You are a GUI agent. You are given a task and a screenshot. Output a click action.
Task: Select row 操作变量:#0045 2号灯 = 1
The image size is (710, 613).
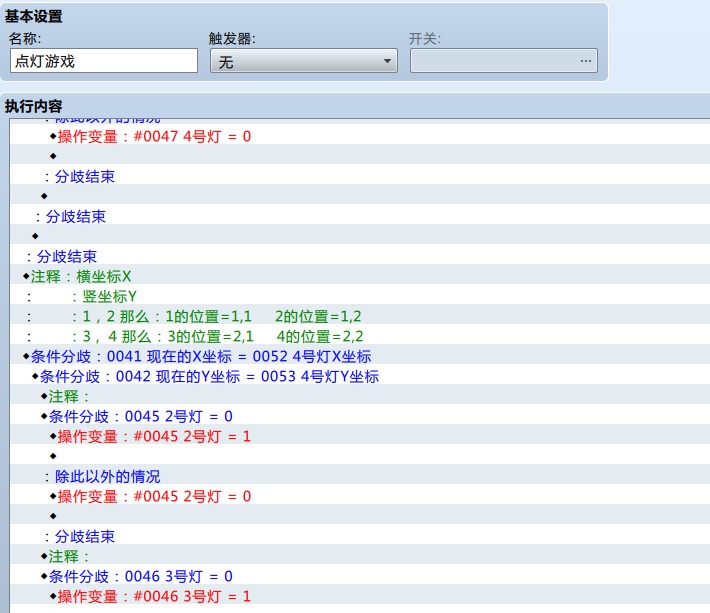tap(360, 436)
